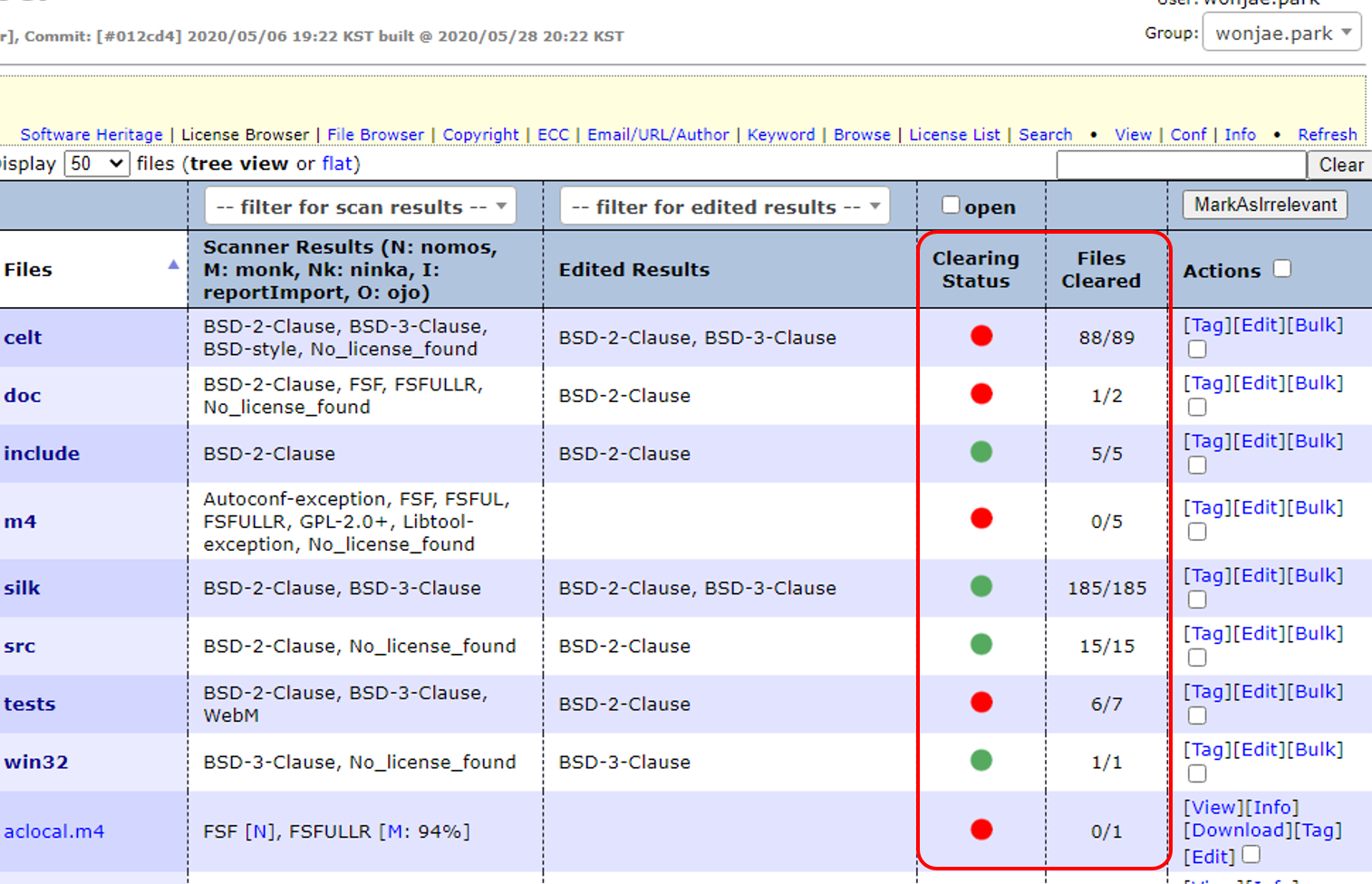Open the Search menu item
The width and height of the screenshot is (1372, 884).
click(1045, 134)
